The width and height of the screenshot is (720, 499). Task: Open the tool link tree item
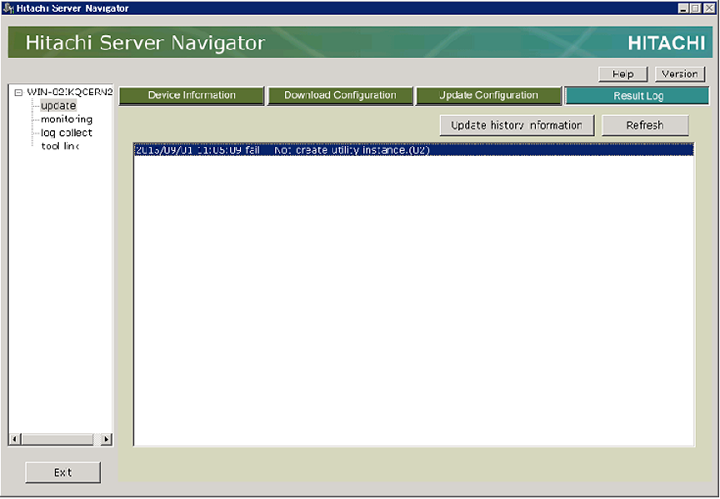(60, 146)
